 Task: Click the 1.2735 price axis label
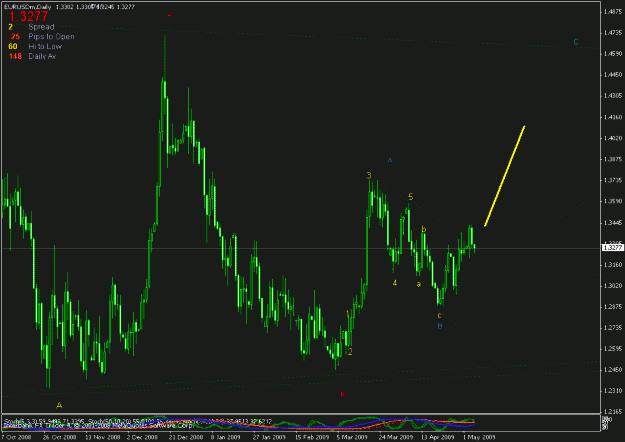[613, 328]
